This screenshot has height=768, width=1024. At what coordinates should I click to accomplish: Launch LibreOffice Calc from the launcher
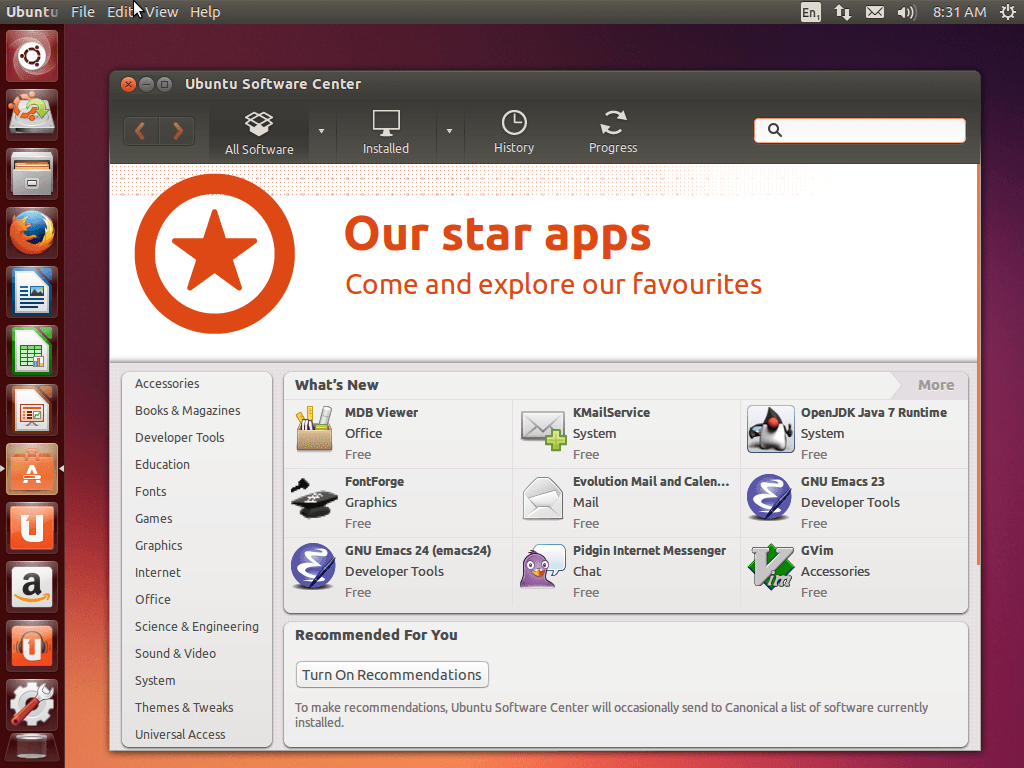32,351
